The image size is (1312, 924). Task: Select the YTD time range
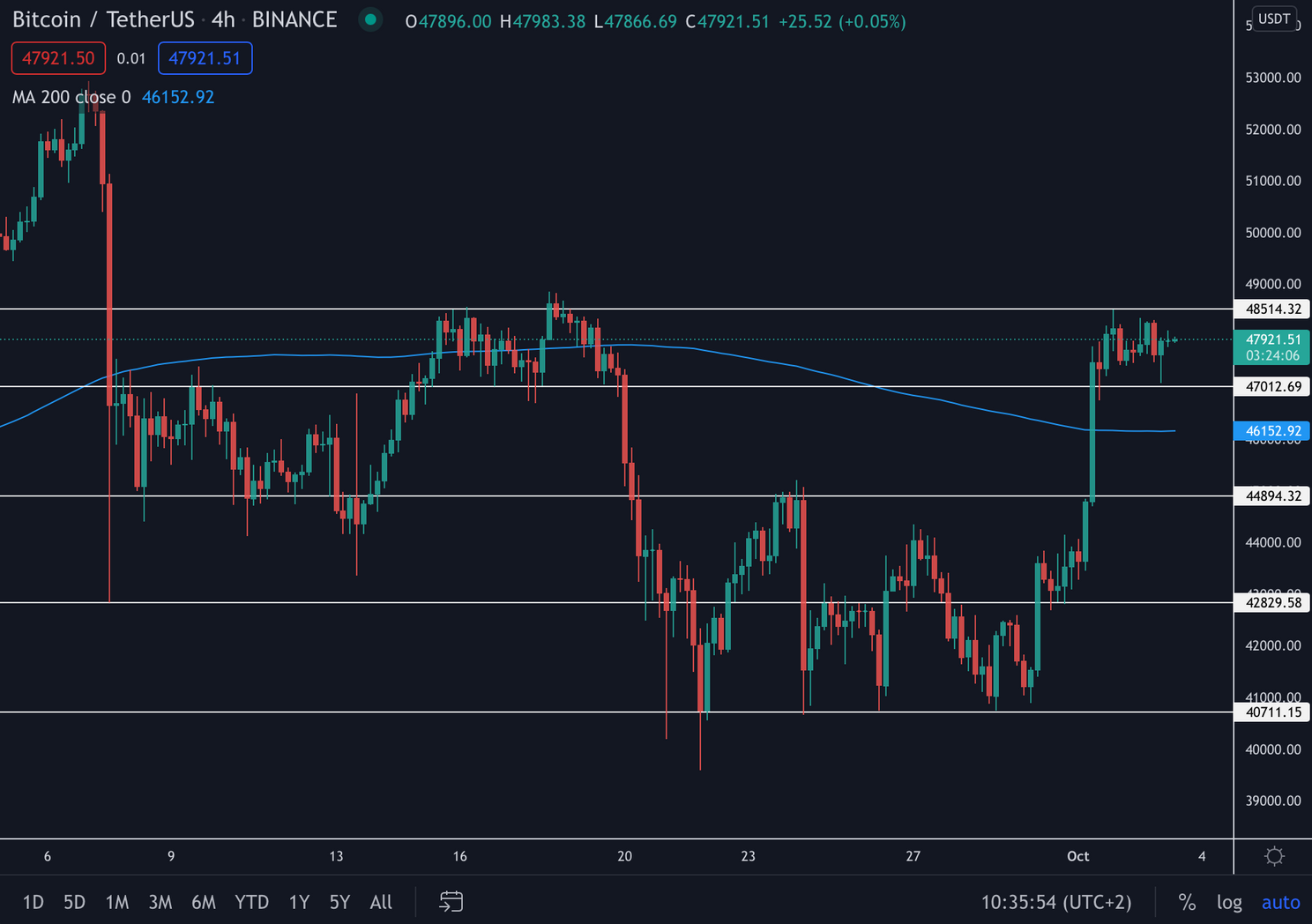tap(251, 902)
